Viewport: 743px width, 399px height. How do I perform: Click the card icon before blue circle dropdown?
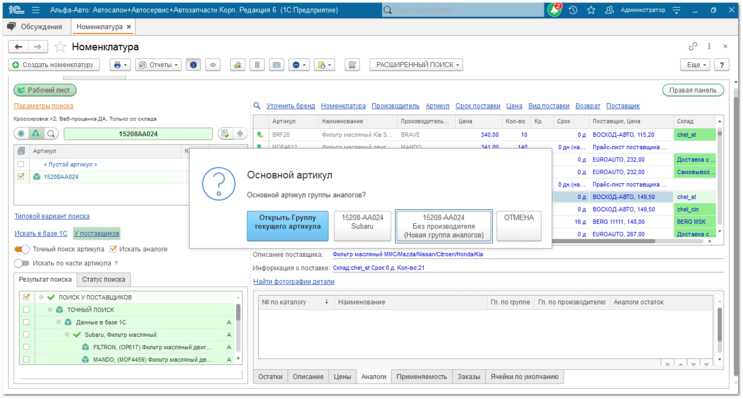coord(277,65)
